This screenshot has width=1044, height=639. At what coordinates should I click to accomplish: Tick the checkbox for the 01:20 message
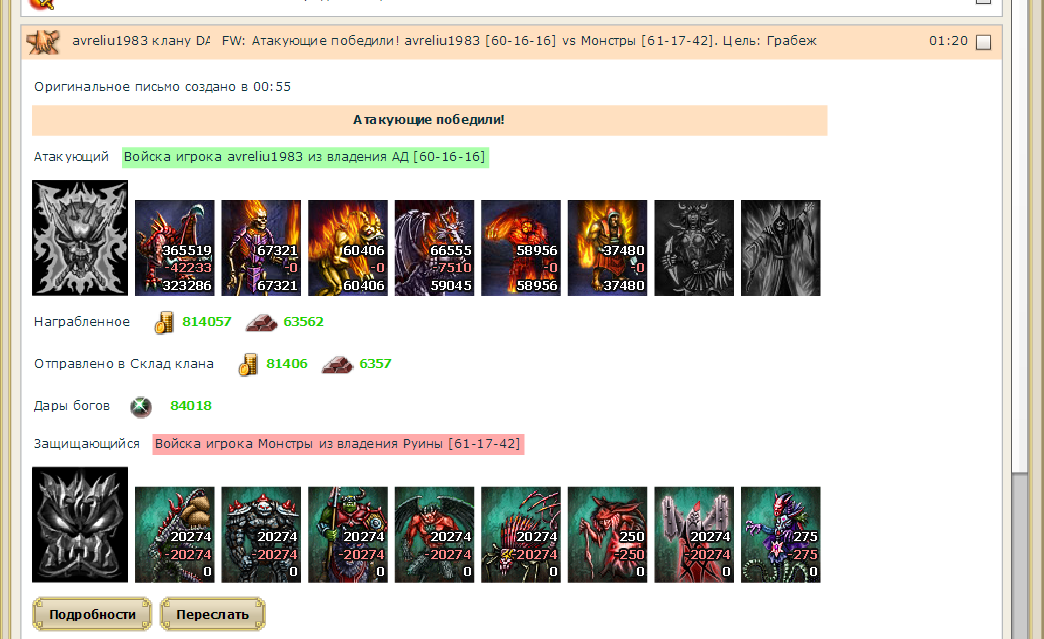click(983, 43)
